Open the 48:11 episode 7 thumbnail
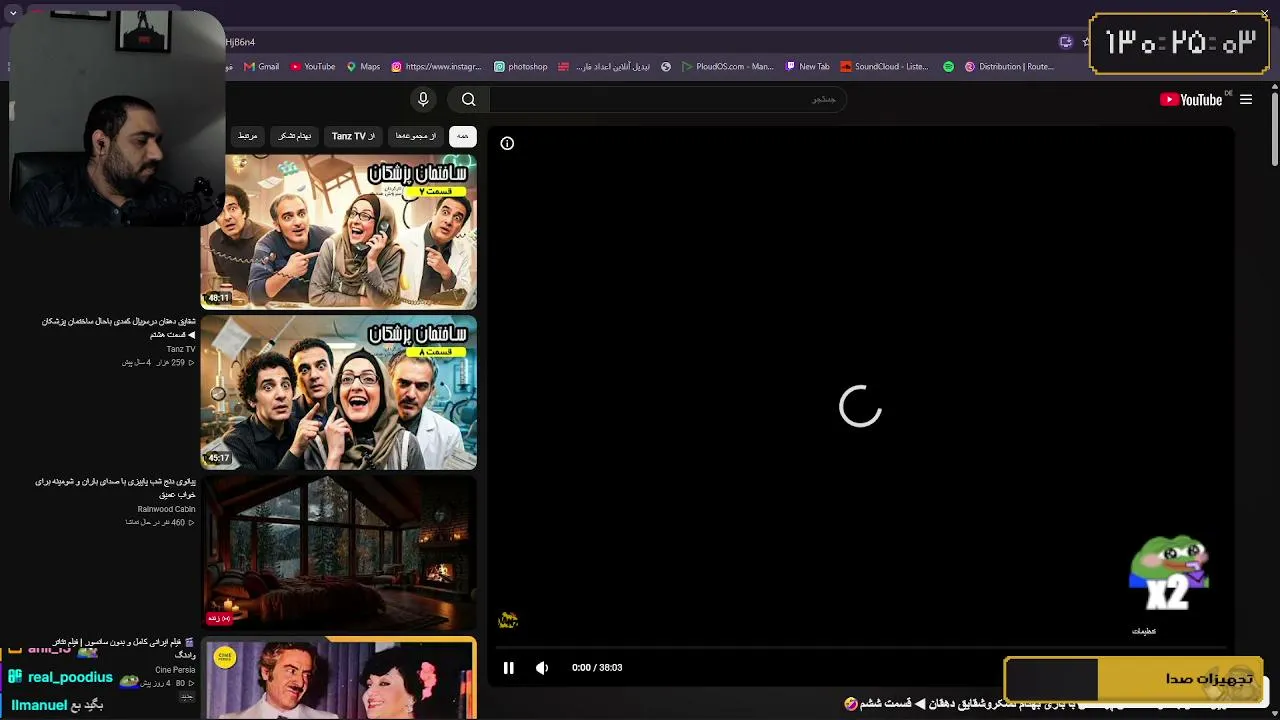Screen dimensions: 1280x720 pyautogui.click(x=339, y=231)
